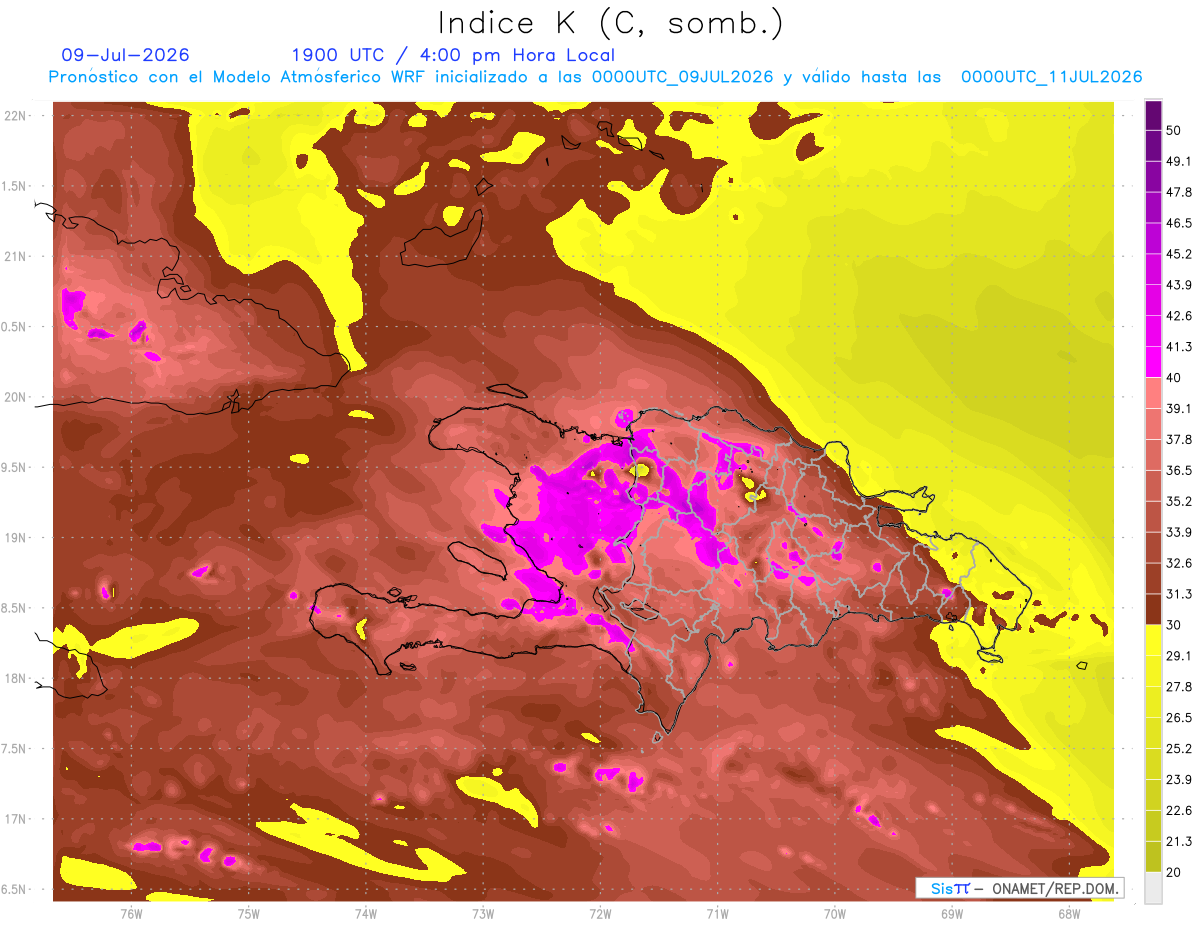Click the latitude label '8.5N'

pos(14,608)
